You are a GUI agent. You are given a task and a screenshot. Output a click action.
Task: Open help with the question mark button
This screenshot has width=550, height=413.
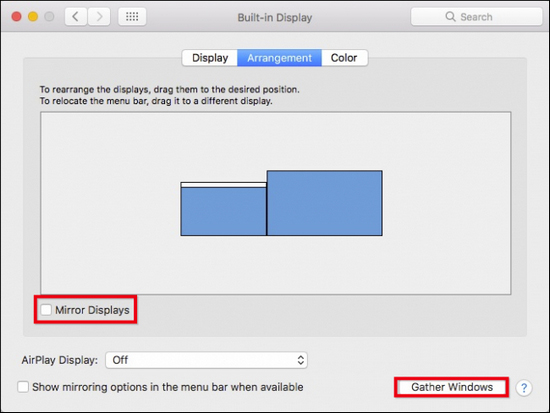[x=524, y=388]
